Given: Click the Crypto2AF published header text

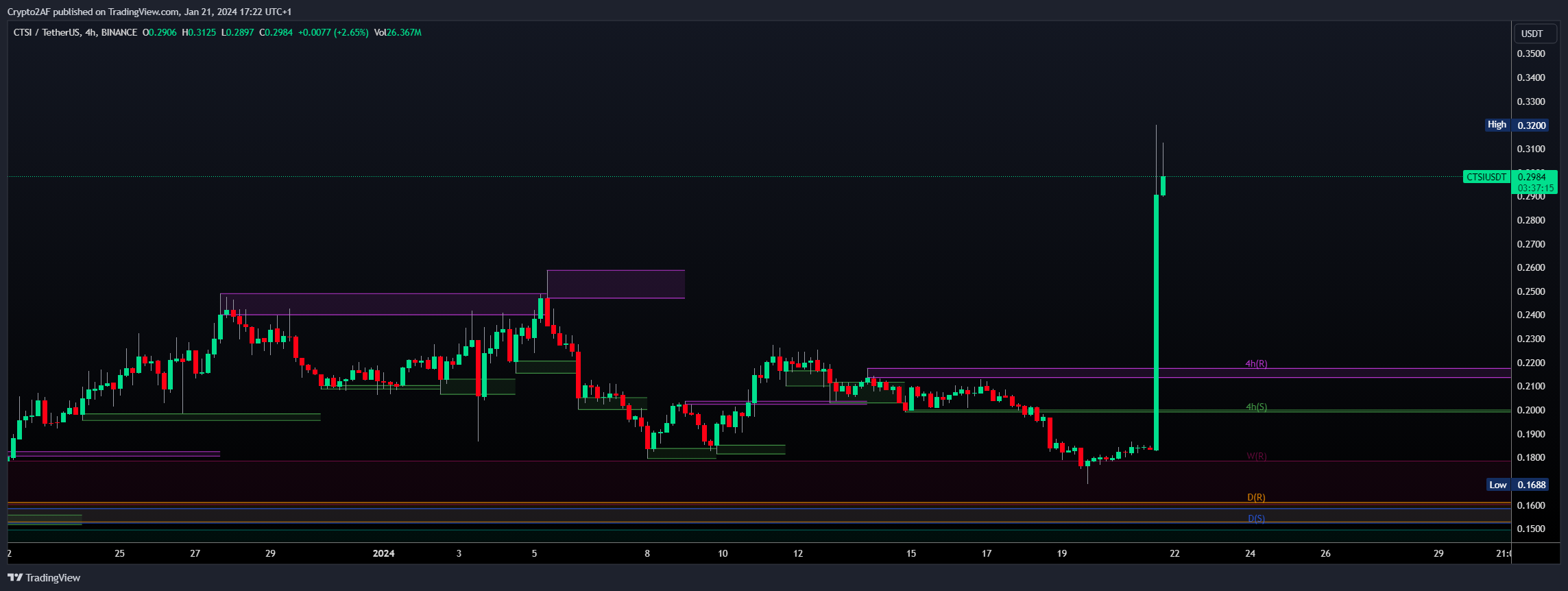Looking at the screenshot, I should click(149, 12).
